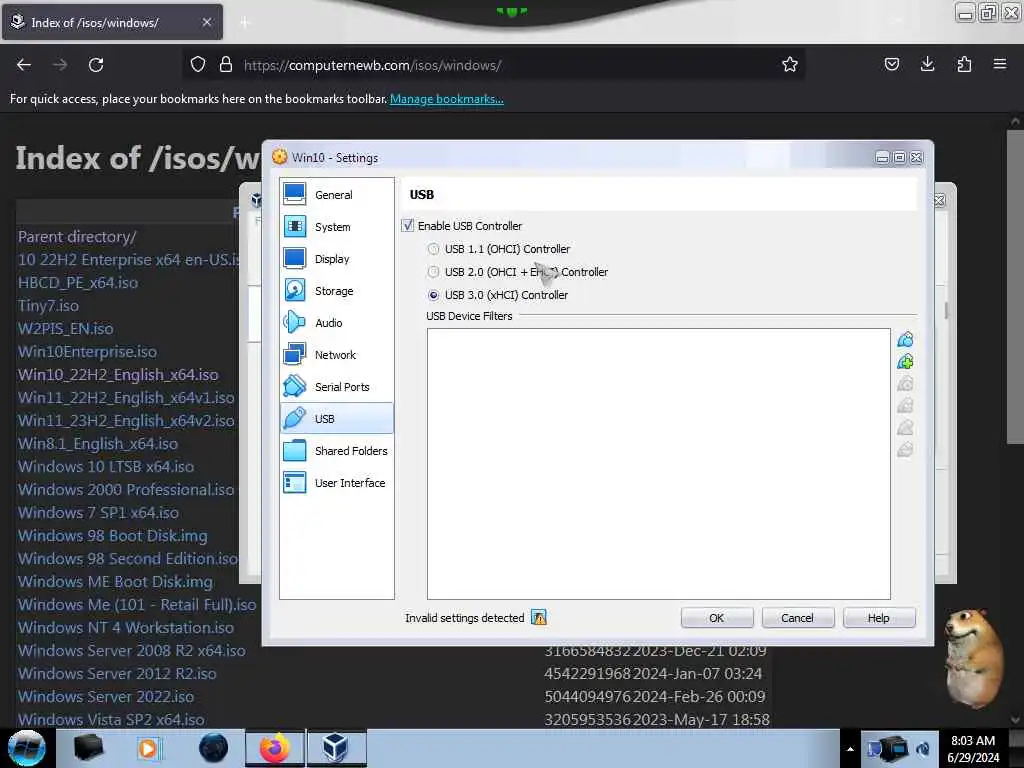1024x768 pixels.
Task: Select the Index of /isos/windows/ tab
Action: click(x=104, y=23)
